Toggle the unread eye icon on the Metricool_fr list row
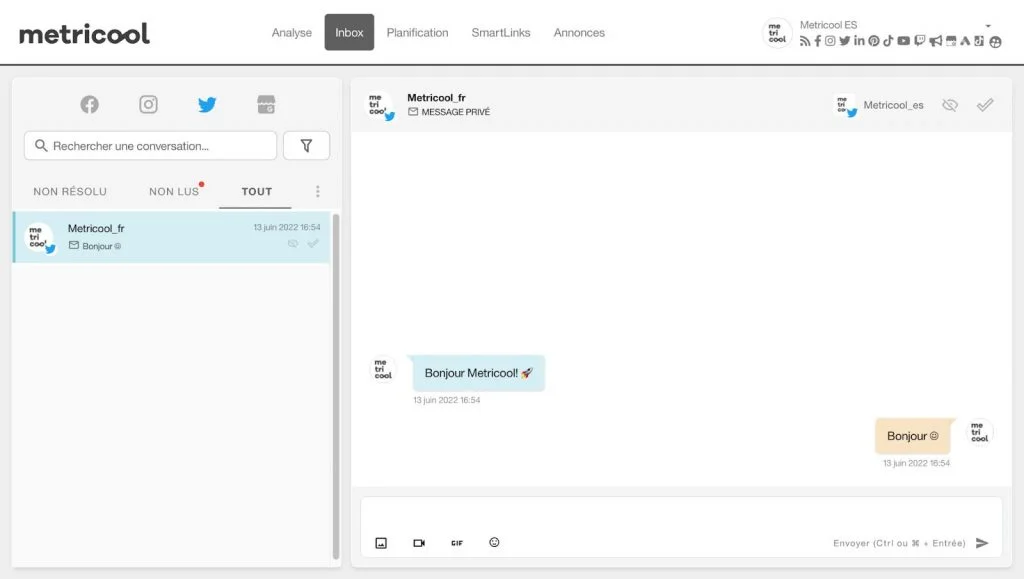This screenshot has width=1024, height=579. click(293, 243)
